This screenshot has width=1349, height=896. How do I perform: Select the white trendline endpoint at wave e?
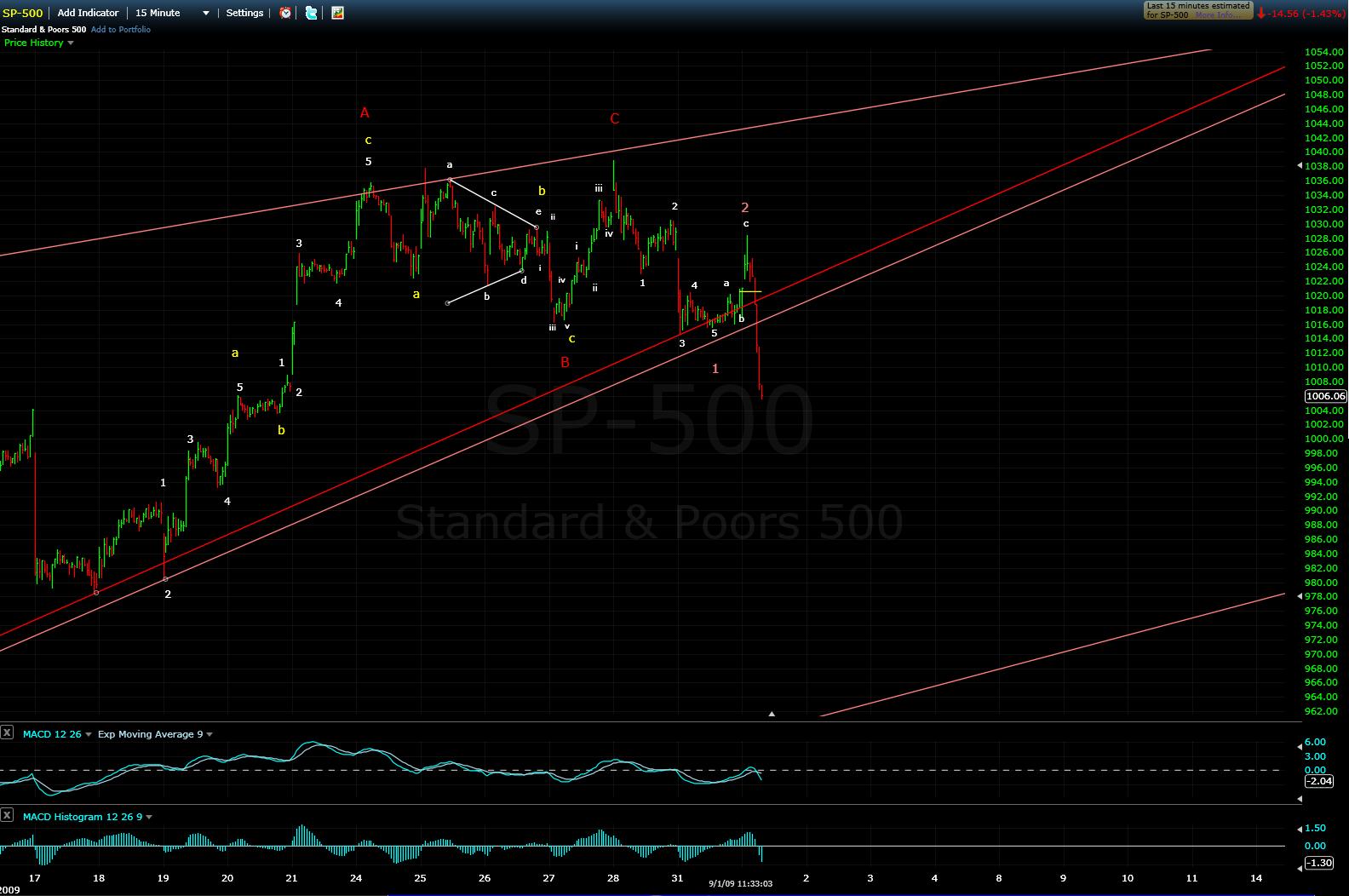[x=536, y=227]
